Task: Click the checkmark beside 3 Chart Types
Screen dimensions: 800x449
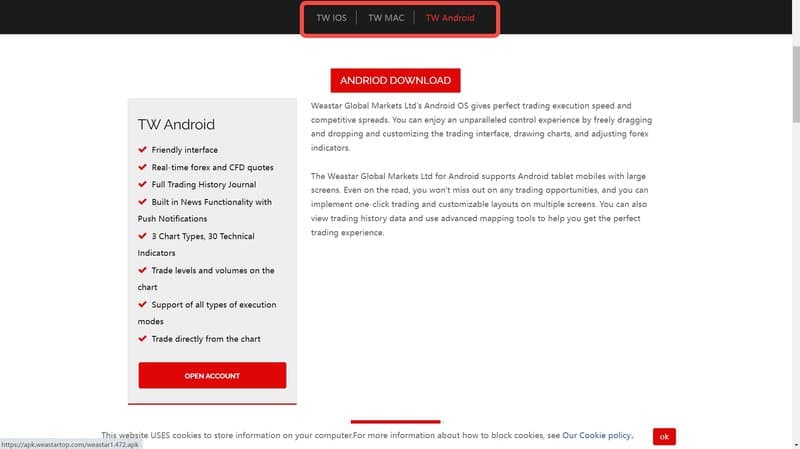Action: pyautogui.click(x=142, y=236)
